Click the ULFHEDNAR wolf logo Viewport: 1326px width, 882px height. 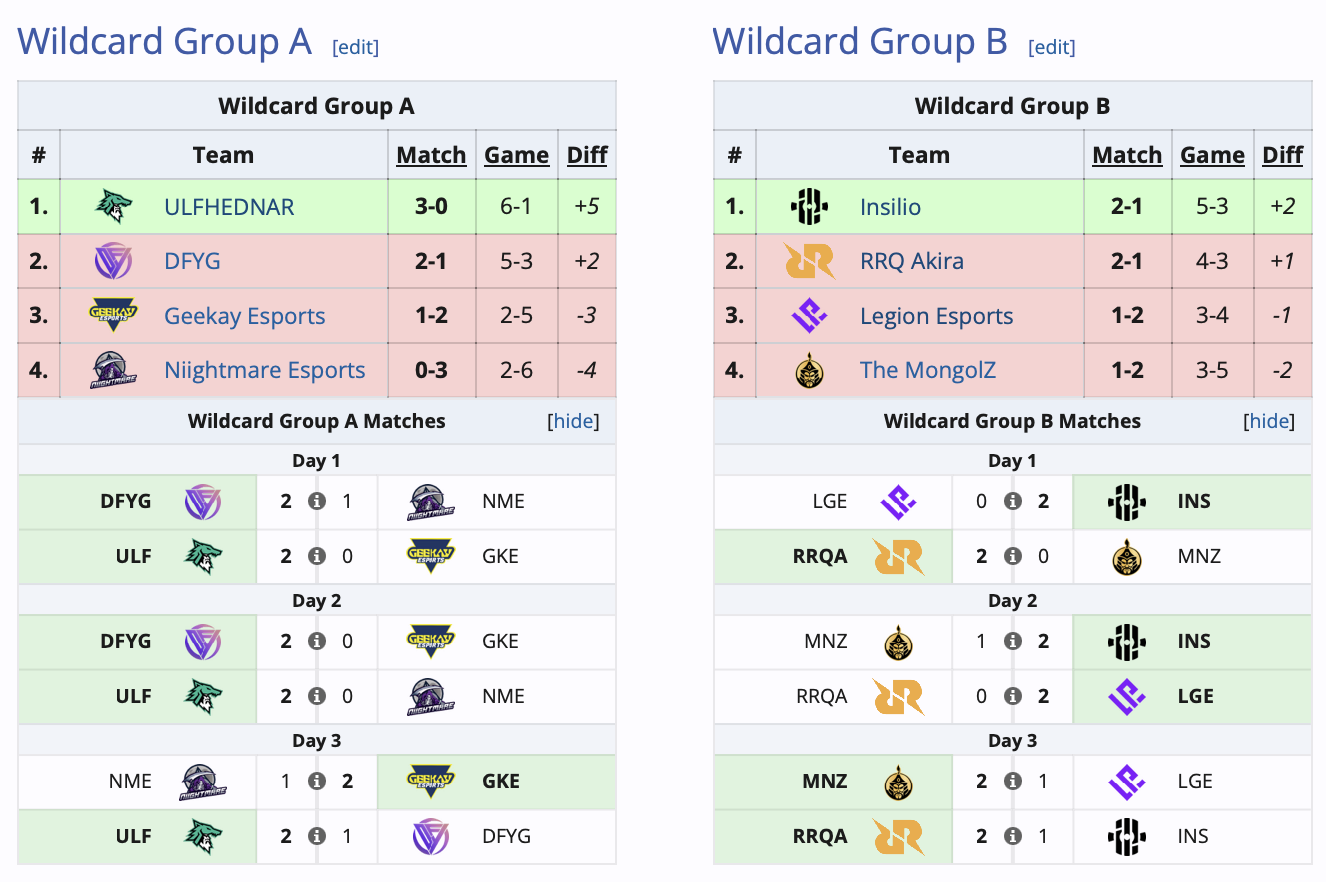coord(115,206)
